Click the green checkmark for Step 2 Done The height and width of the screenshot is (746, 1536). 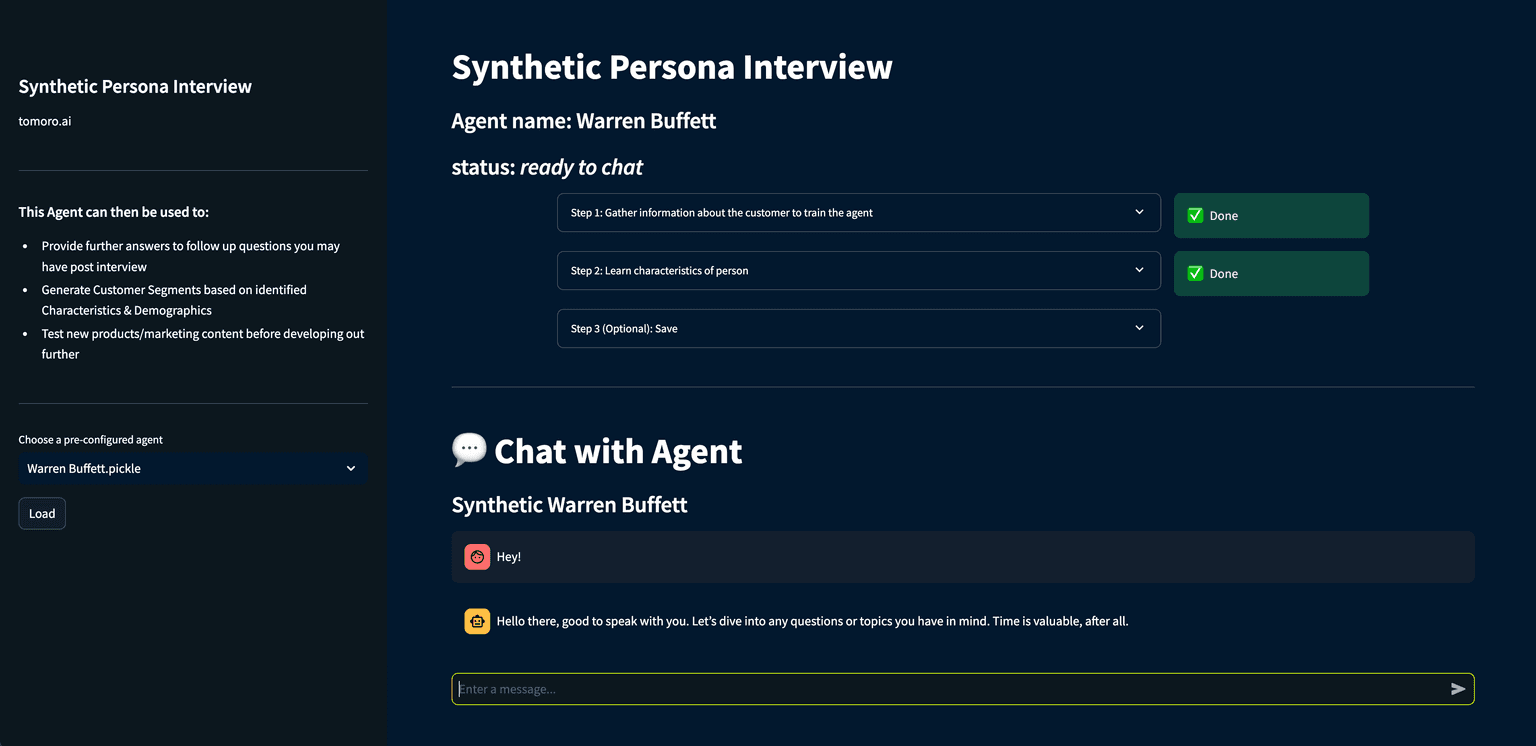click(x=1195, y=273)
